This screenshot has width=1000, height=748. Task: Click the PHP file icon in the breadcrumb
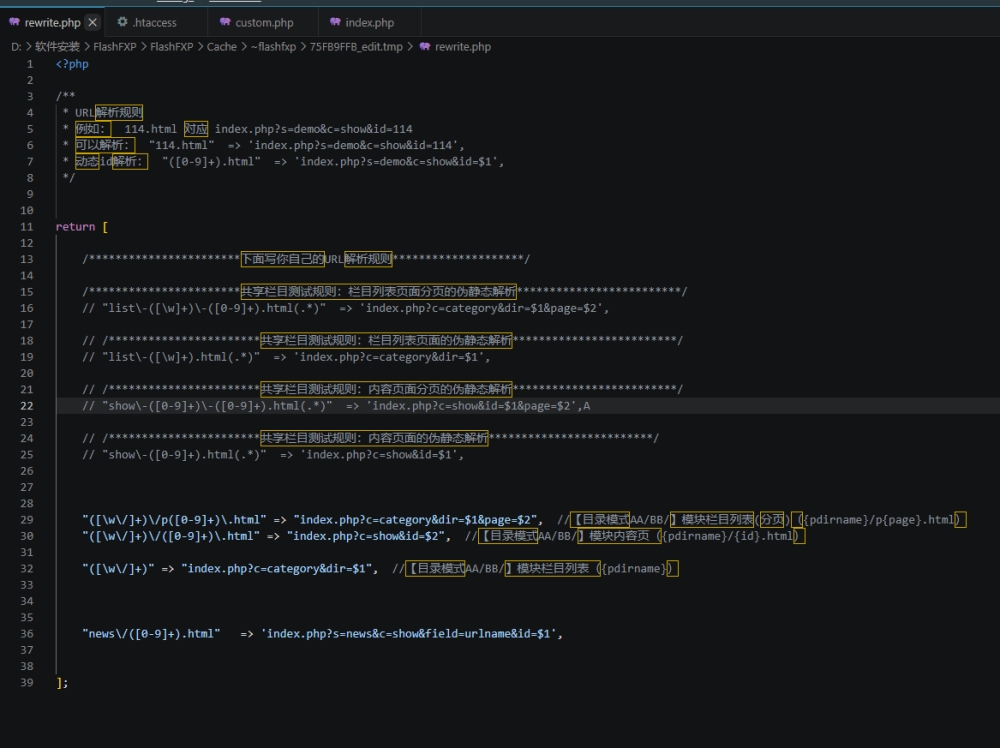click(424, 47)
